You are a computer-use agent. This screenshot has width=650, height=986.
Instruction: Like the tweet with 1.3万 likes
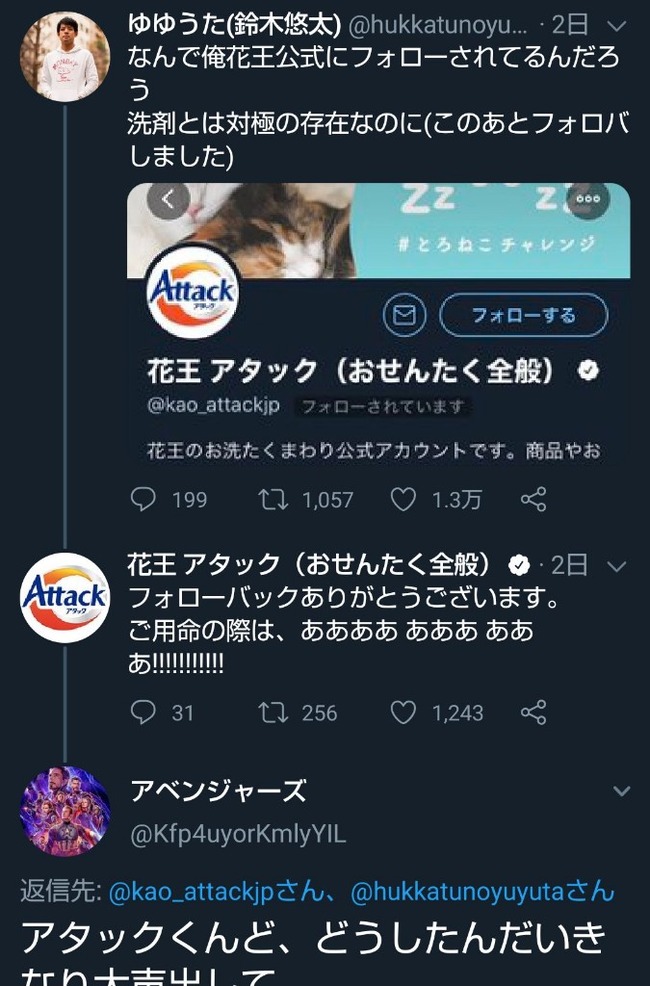pyautogui.click(x=403, y=499)
